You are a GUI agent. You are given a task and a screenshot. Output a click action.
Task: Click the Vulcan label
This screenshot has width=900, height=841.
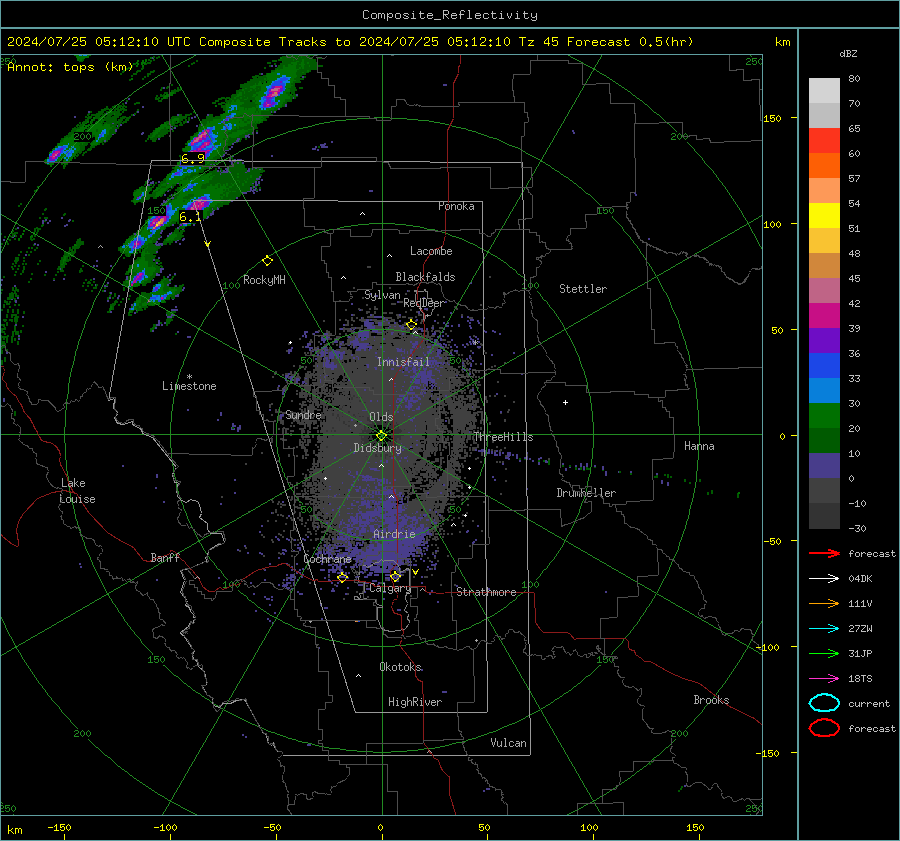[508, 743]
